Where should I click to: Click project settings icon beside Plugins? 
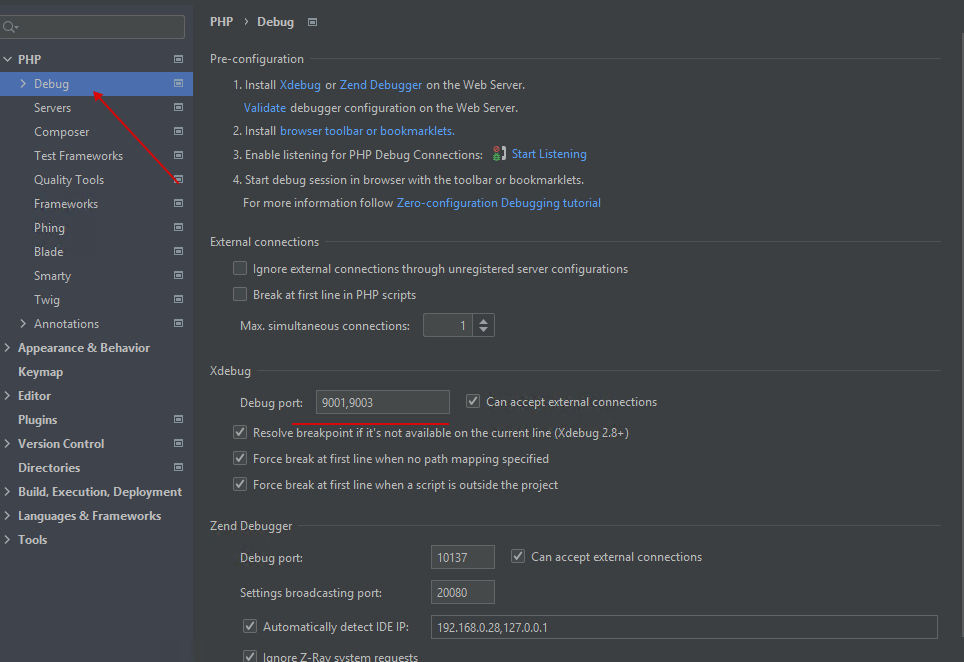coord(178,420)
